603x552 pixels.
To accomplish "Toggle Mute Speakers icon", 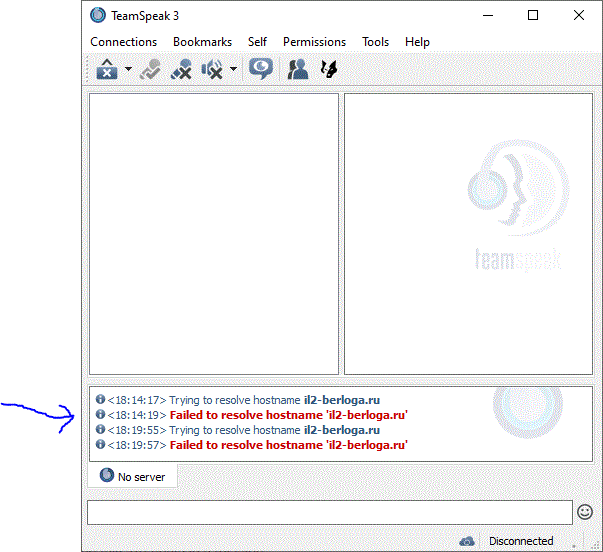I will 212,69.
